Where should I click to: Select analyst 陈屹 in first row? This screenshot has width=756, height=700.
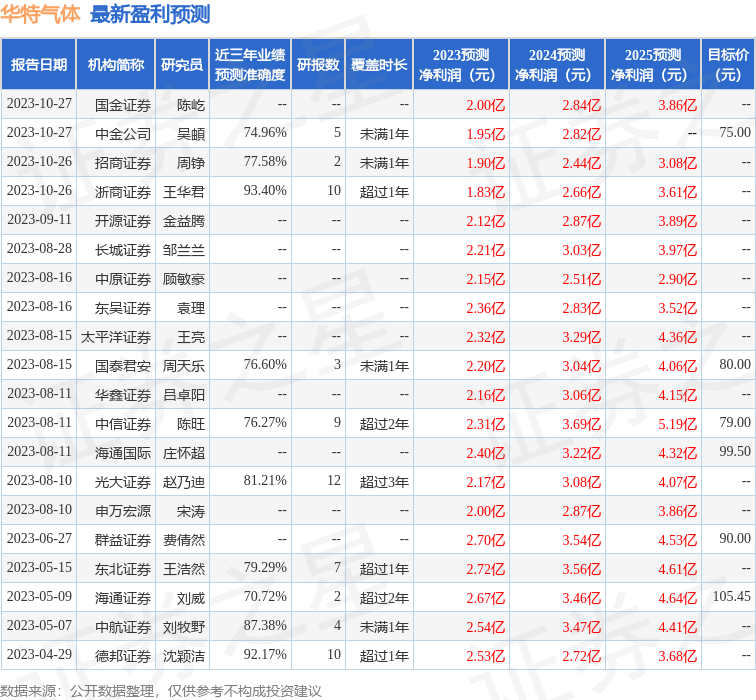click(191, 105)
